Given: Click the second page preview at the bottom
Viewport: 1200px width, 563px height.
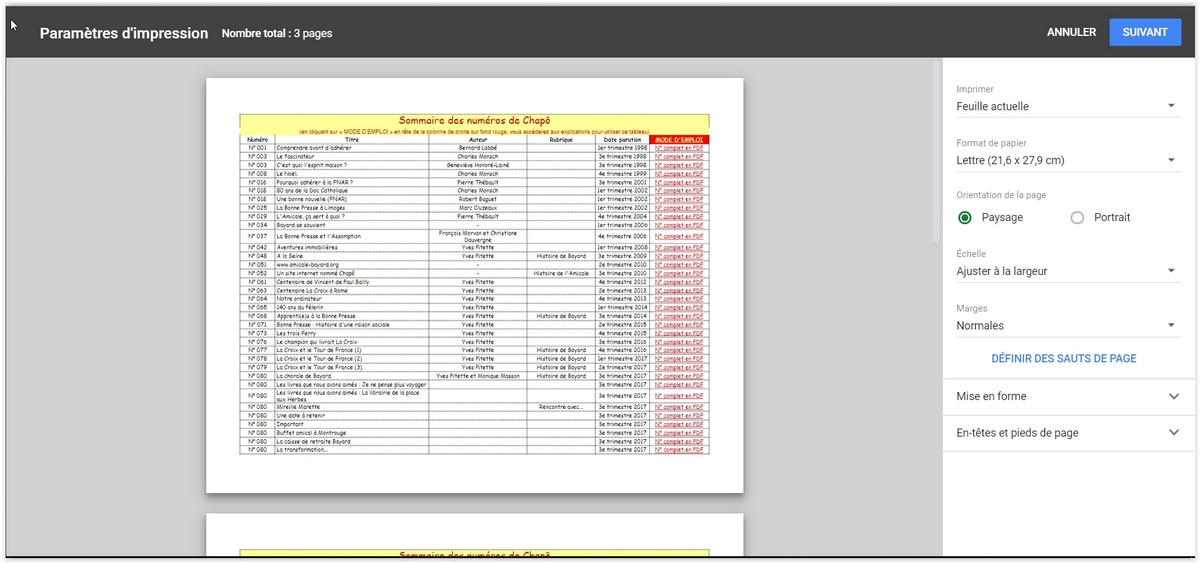Looking at the screenshot, I should tap(475, 535).
